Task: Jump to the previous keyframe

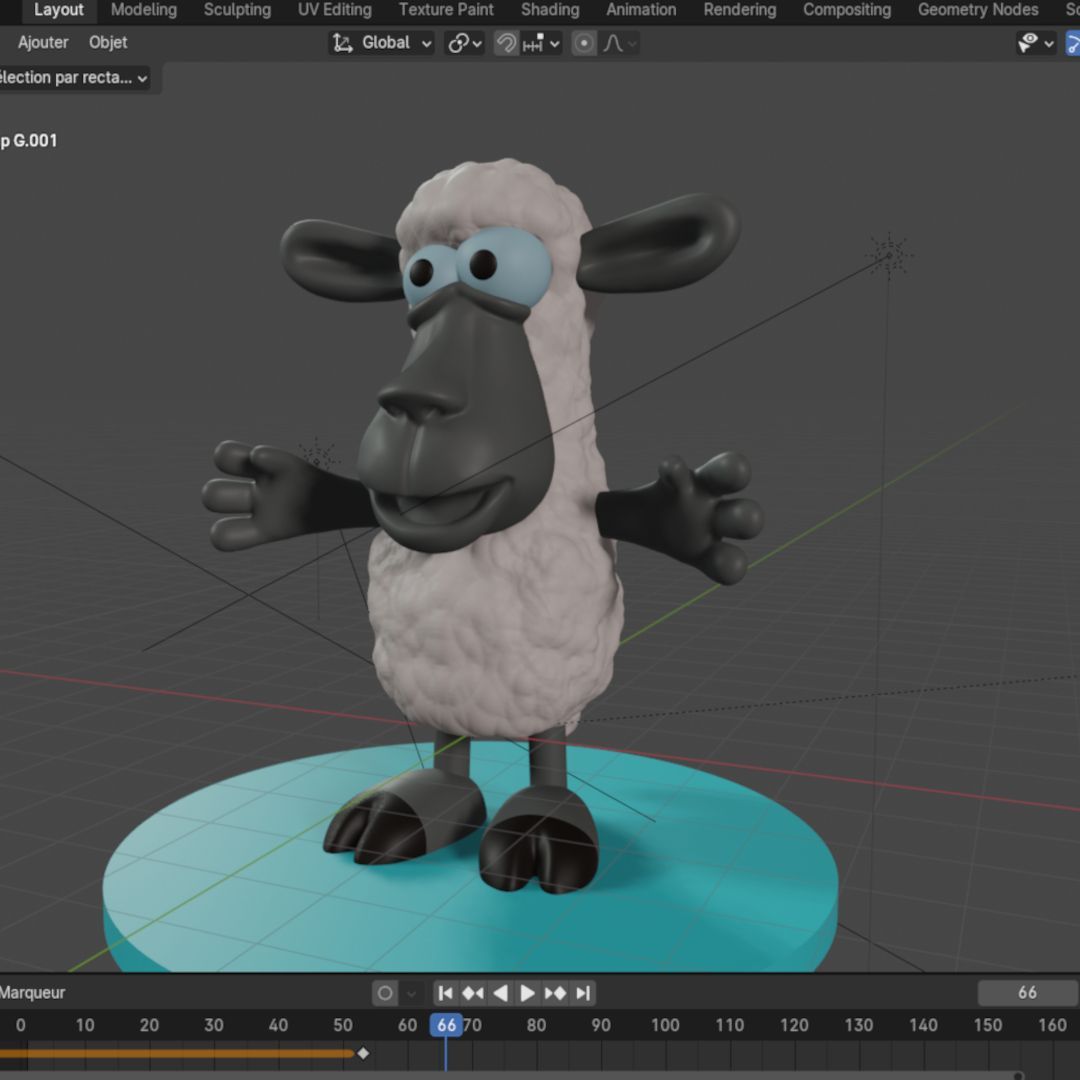Action: pyautogui.click(x=472, y=993)
